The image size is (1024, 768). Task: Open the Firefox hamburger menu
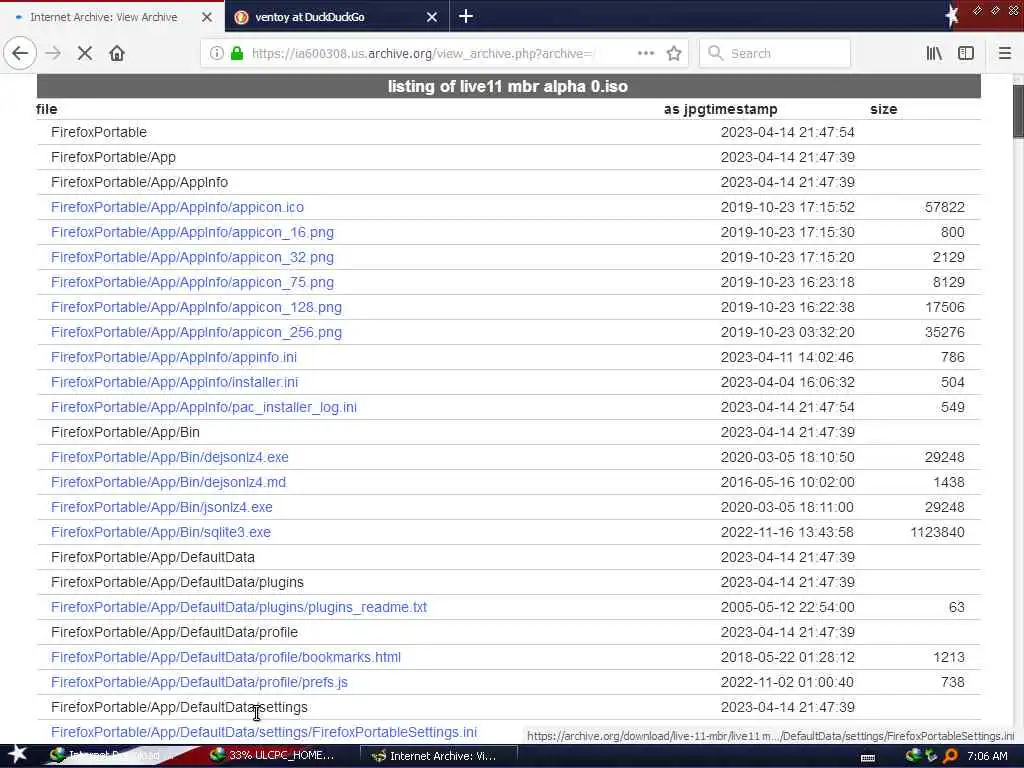1004,53
